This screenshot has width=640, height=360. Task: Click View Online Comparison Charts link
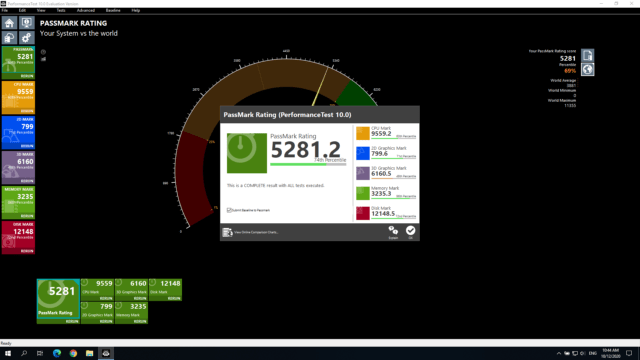click(x=256, y=232)
